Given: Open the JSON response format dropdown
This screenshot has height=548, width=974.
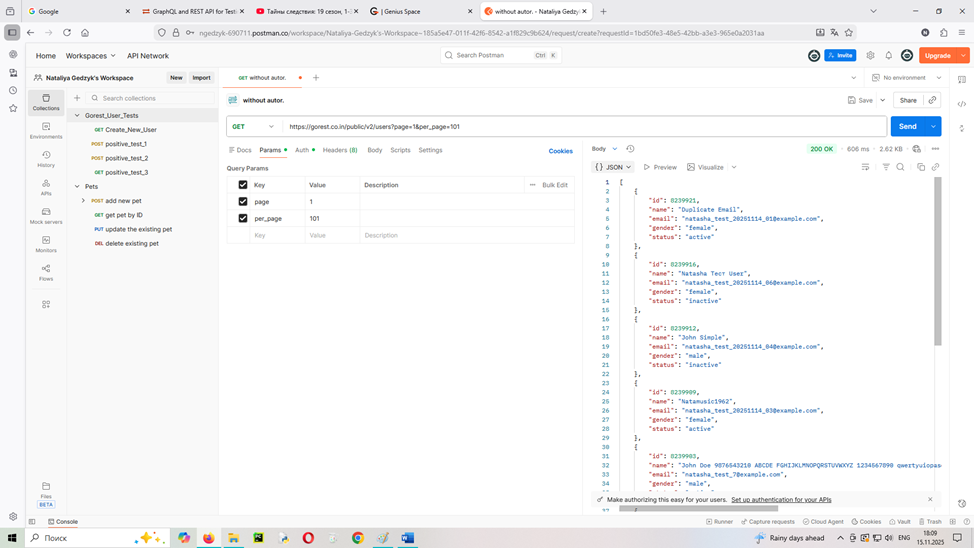Looking at the screenshot, I should 613,167.
